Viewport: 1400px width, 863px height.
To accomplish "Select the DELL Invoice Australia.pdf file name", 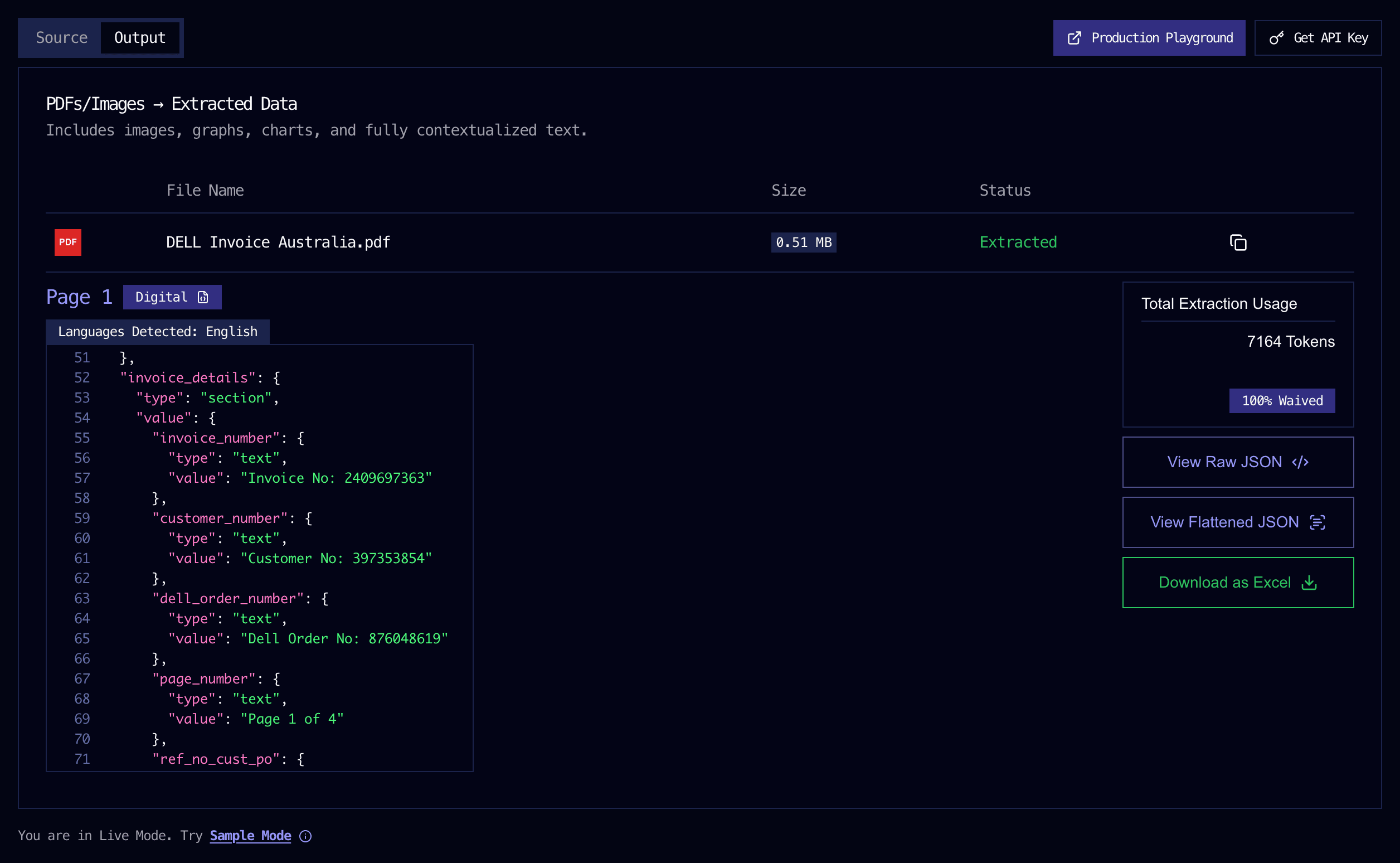I will [x=277, y=242].
